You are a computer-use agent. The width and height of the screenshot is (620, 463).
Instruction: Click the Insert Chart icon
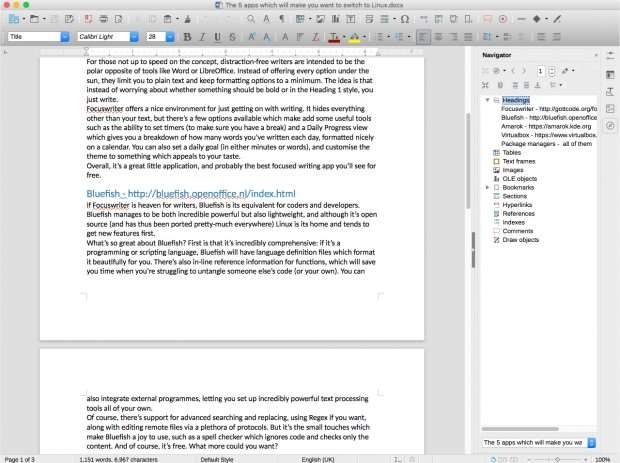[x=336, y=19]
